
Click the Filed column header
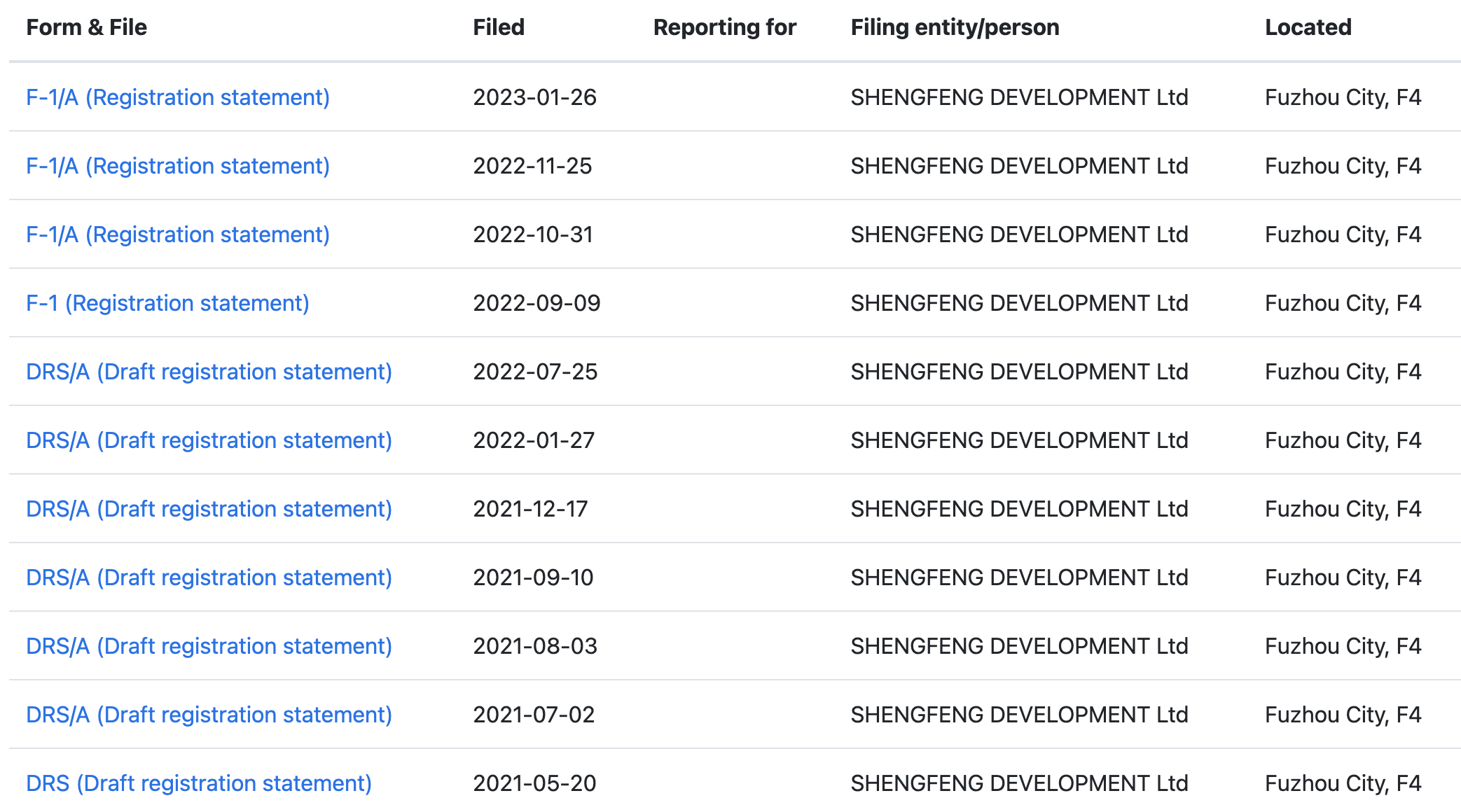click(499, 27)
